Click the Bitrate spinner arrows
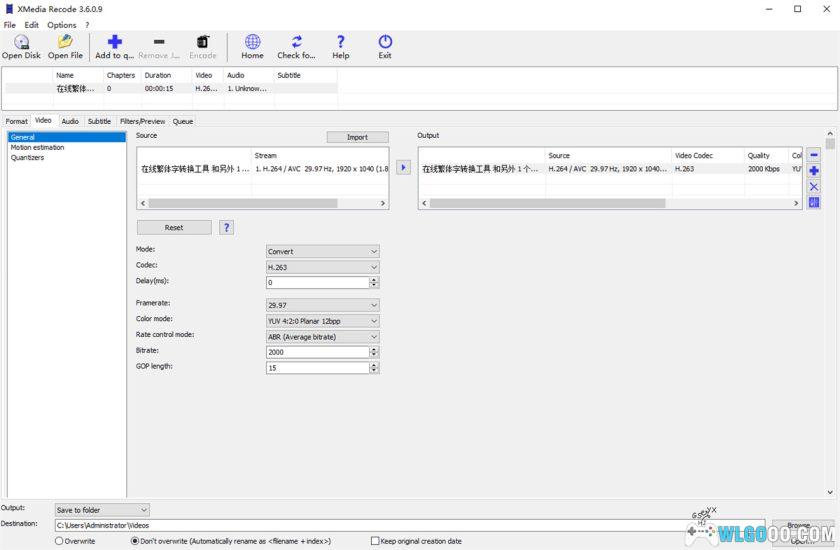Image resolution: width=840 pixels, height=550 pixels. click(374, 352)
